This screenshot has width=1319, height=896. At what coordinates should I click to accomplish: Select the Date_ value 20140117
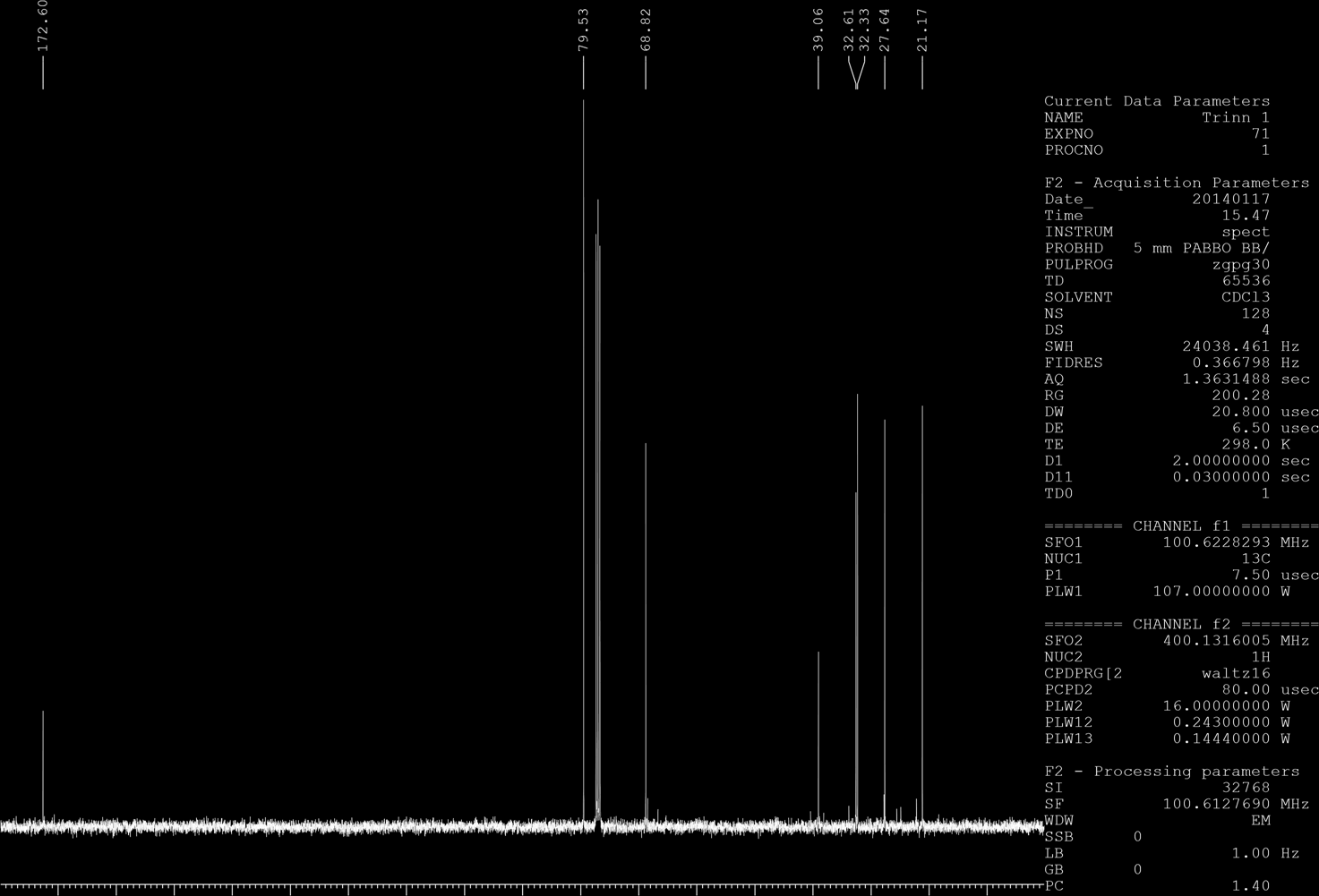click(x=1231, y=199)
